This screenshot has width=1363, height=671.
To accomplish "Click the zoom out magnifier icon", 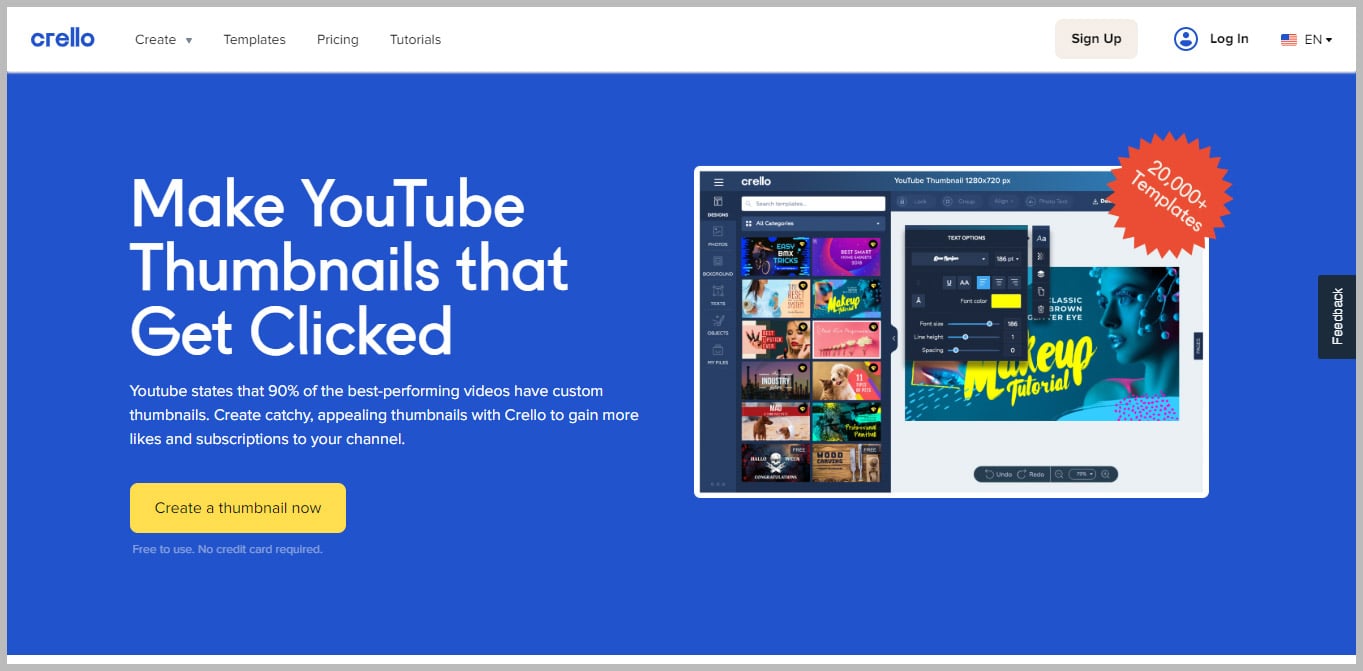I will tap(1059, 474).
